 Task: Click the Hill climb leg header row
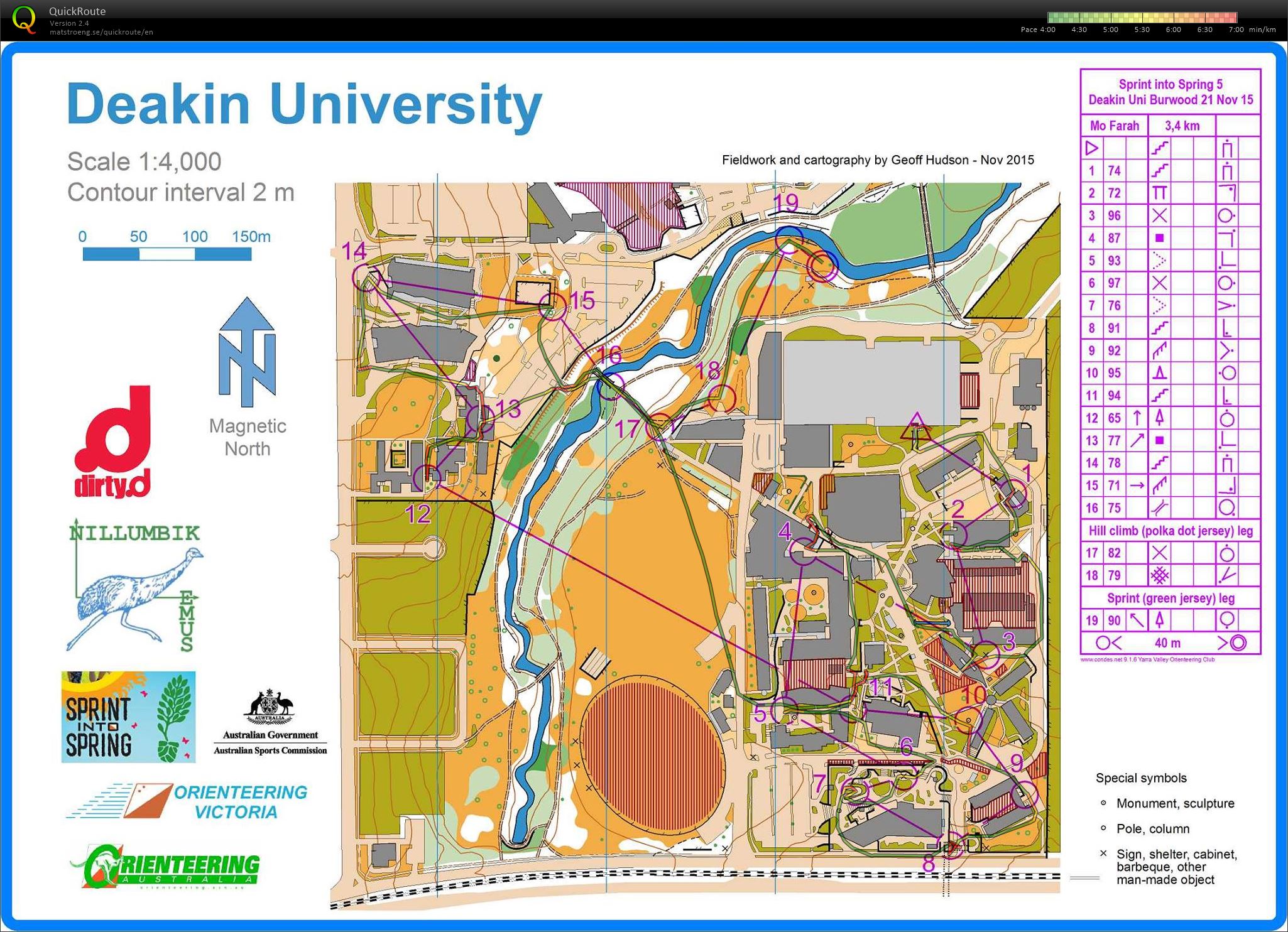[x=1170, y=531]
